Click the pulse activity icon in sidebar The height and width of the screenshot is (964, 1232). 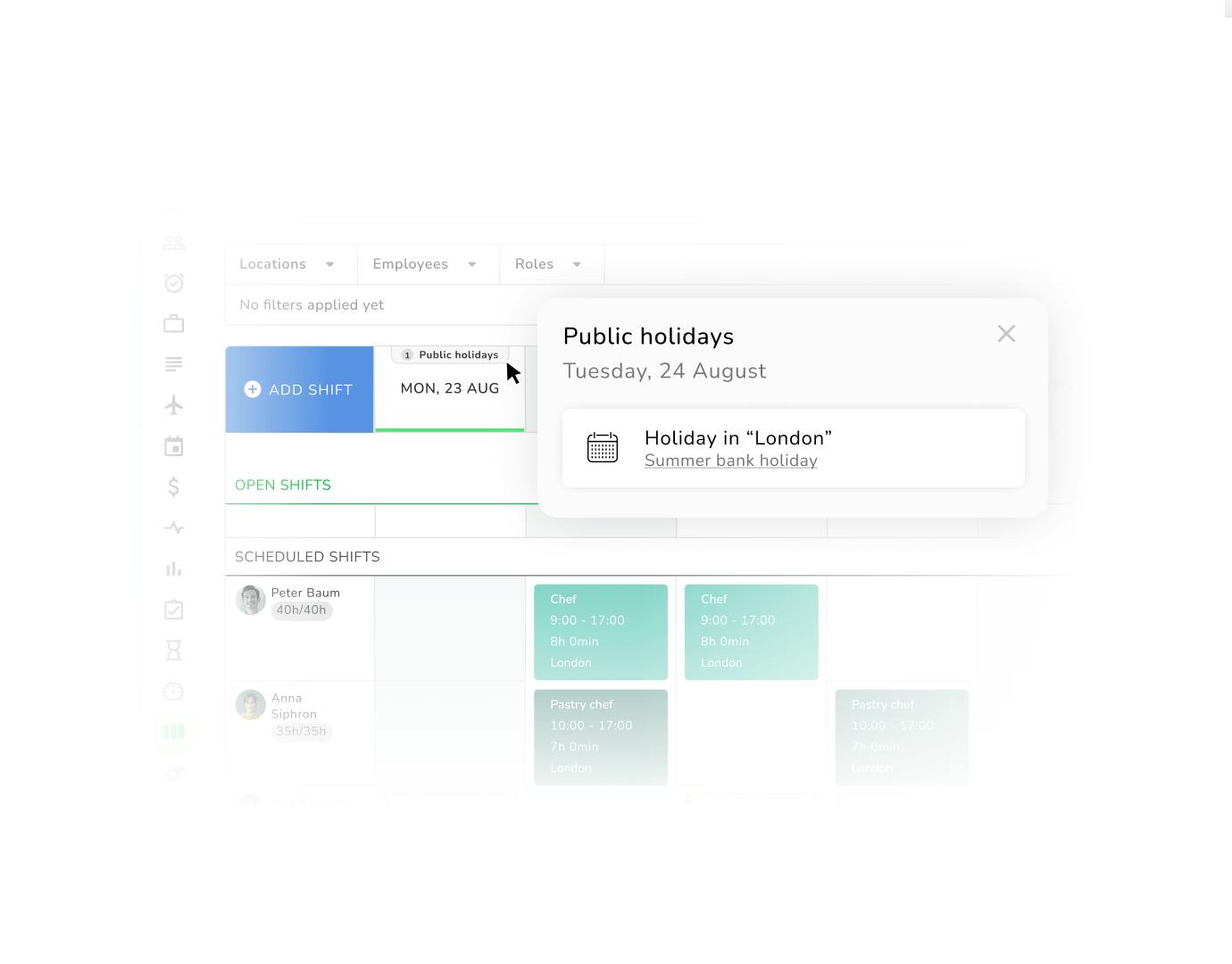[x=174, y=528]
